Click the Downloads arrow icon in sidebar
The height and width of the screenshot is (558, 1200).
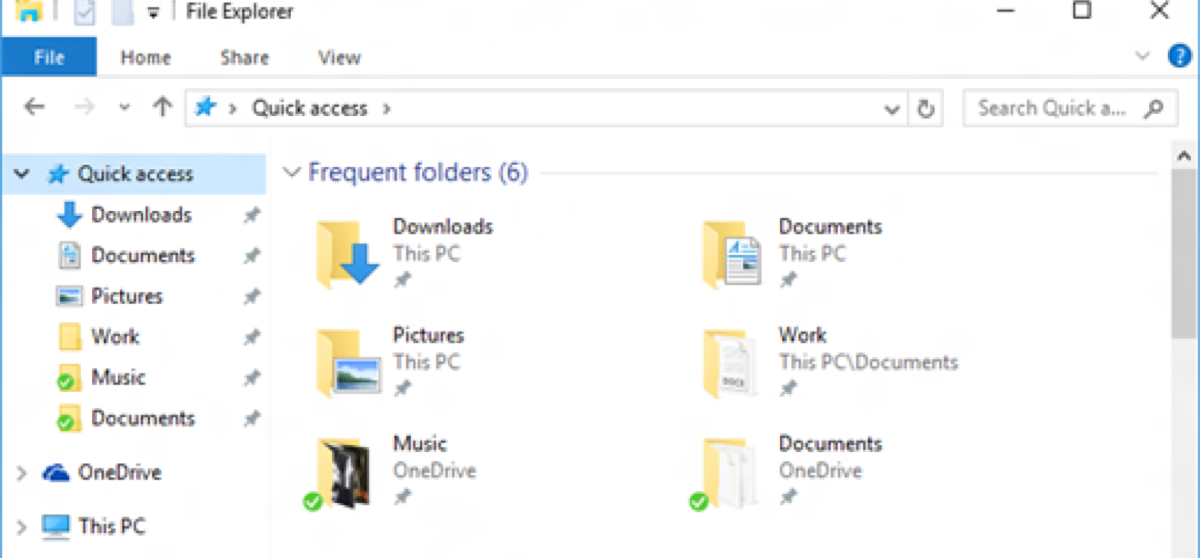(69, 215)
